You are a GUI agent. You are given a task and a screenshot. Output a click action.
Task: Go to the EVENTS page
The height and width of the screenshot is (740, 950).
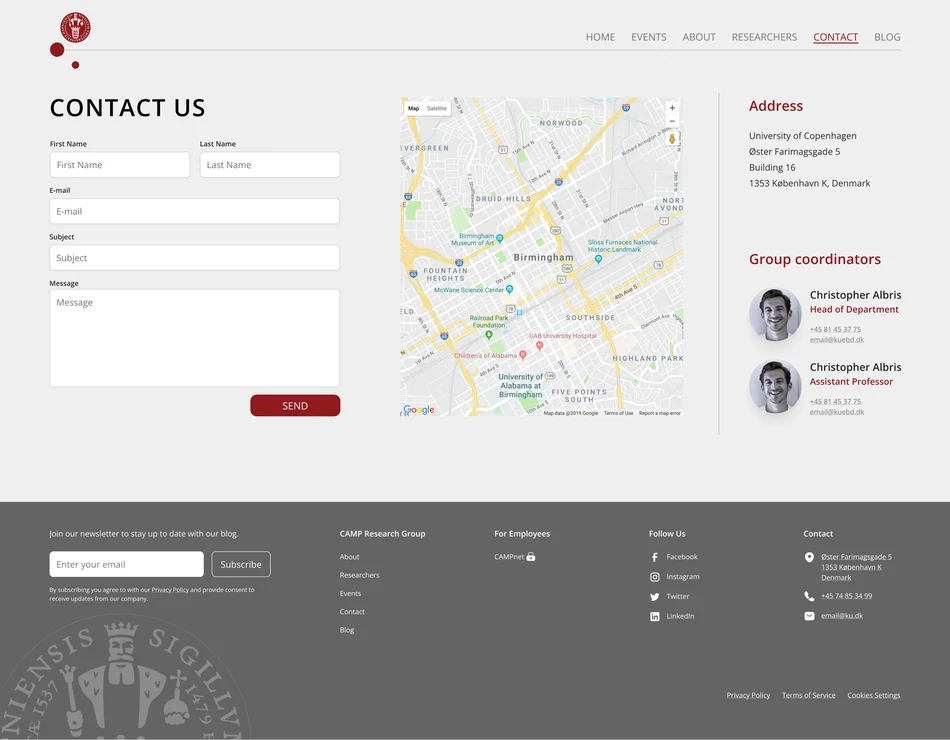[649, 37]
